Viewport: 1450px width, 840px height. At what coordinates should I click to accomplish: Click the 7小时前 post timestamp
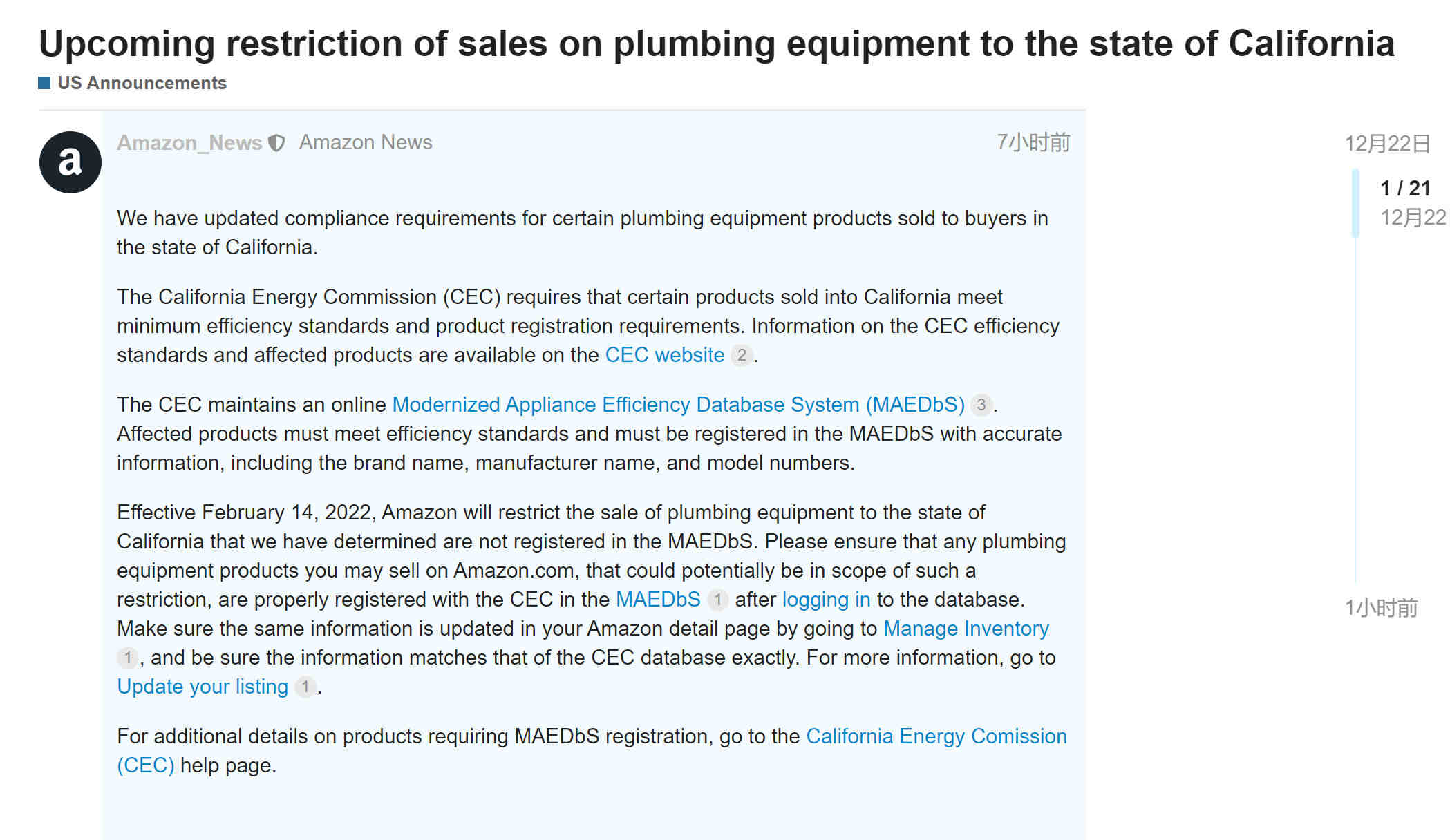pos(1033,142)
